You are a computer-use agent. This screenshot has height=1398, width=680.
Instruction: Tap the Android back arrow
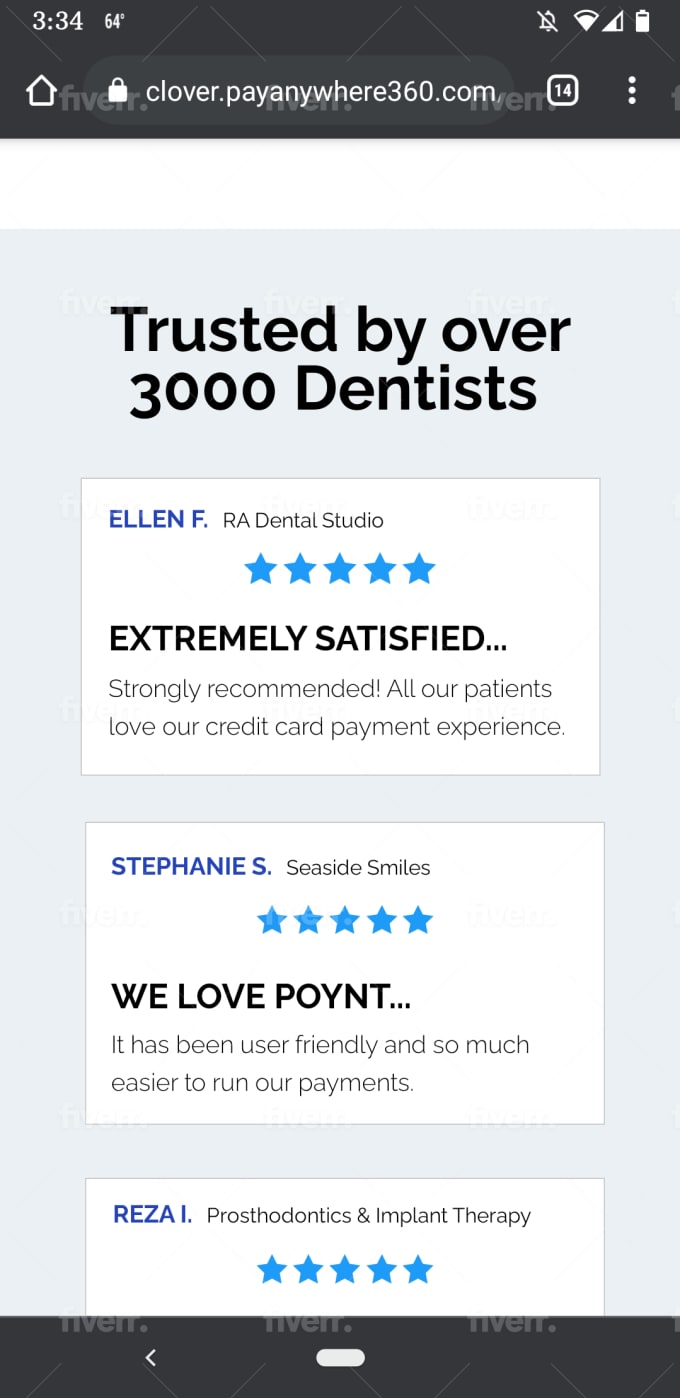click(x=151, y=1357)
